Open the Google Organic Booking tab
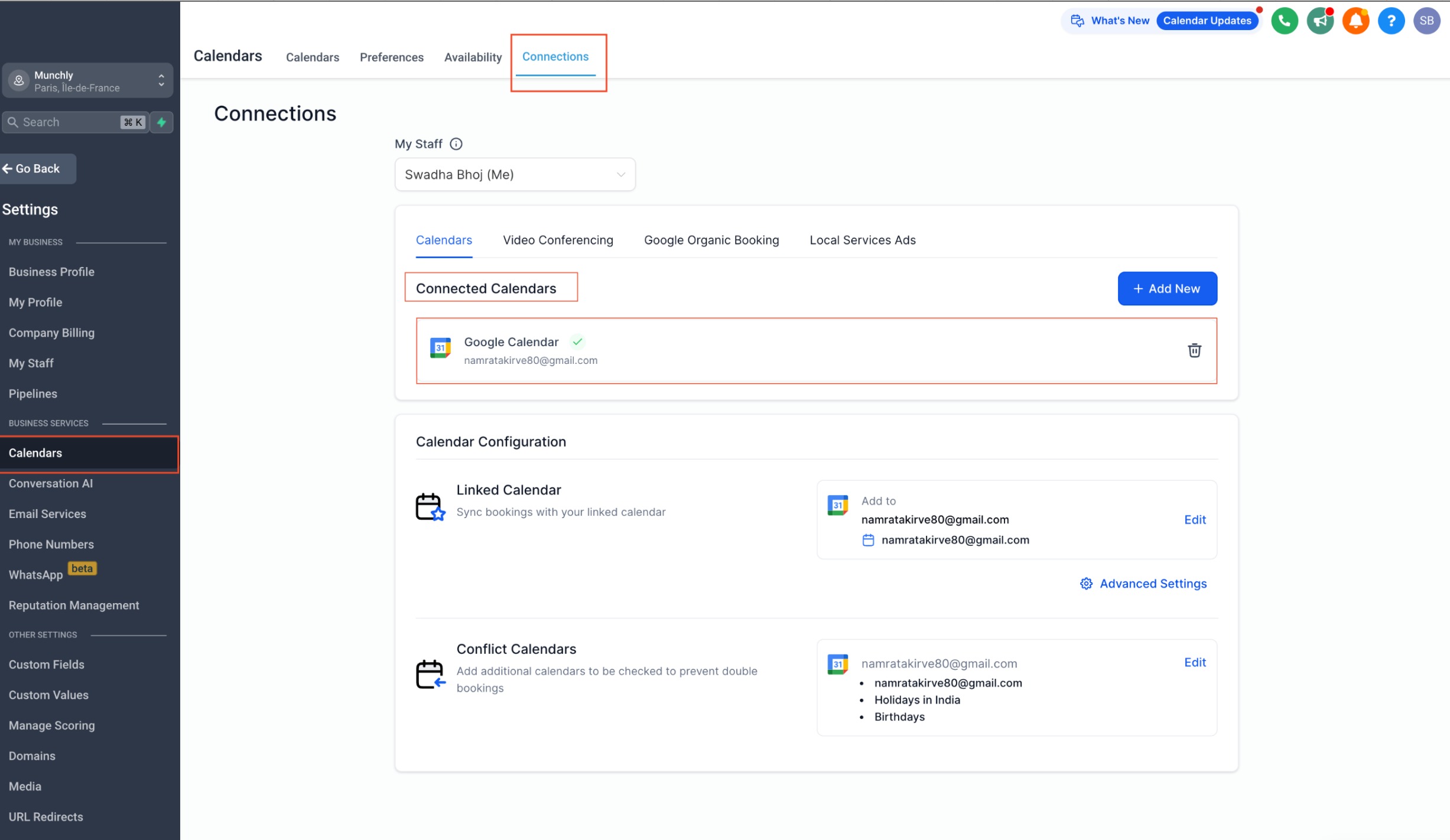 pos(711,240)
